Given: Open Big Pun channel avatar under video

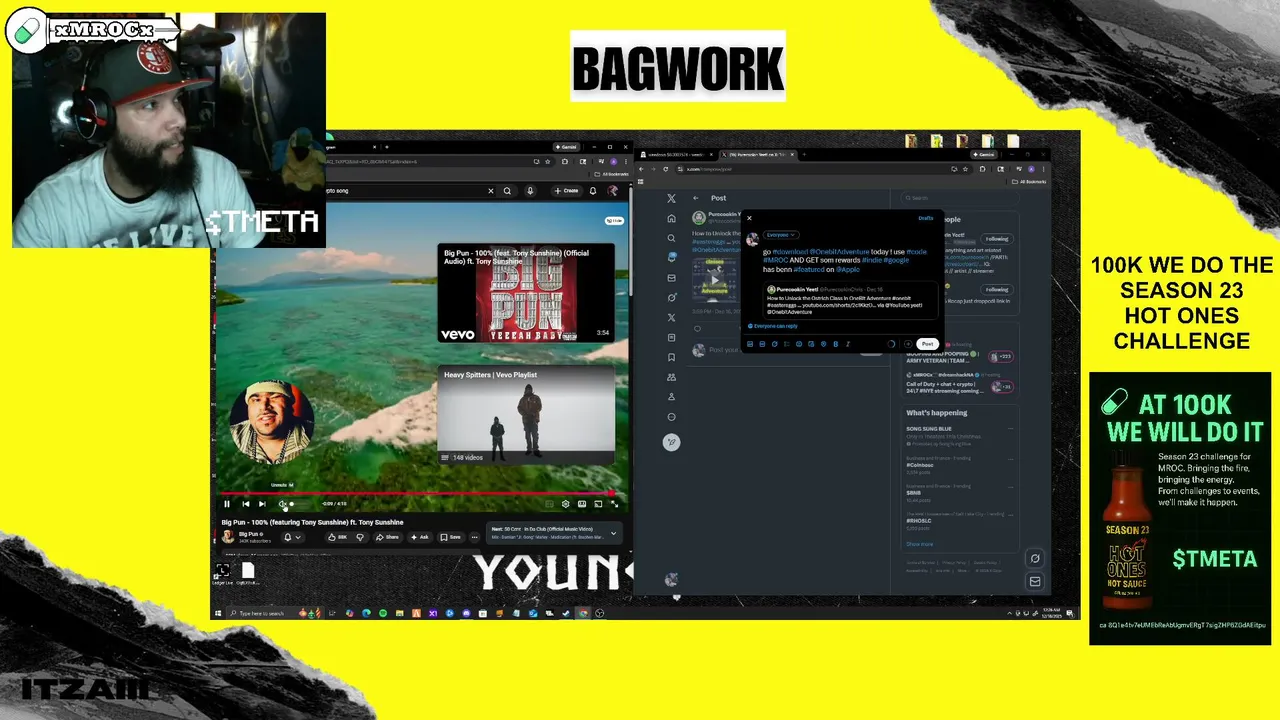Looking at the screenshot, I should pos(228,536).
